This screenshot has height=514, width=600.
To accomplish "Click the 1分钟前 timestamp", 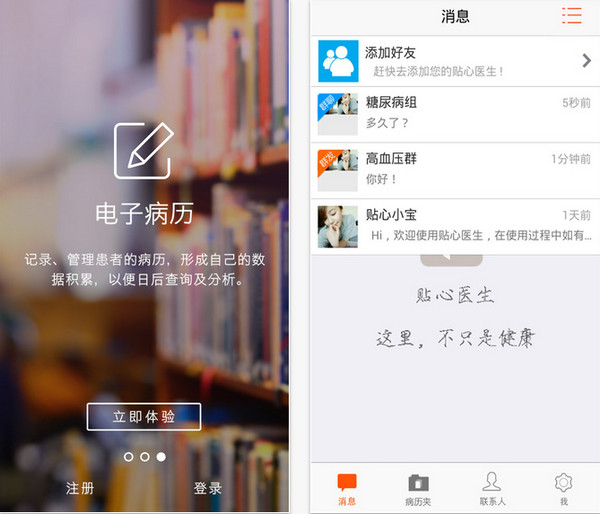I will point(571,159).
